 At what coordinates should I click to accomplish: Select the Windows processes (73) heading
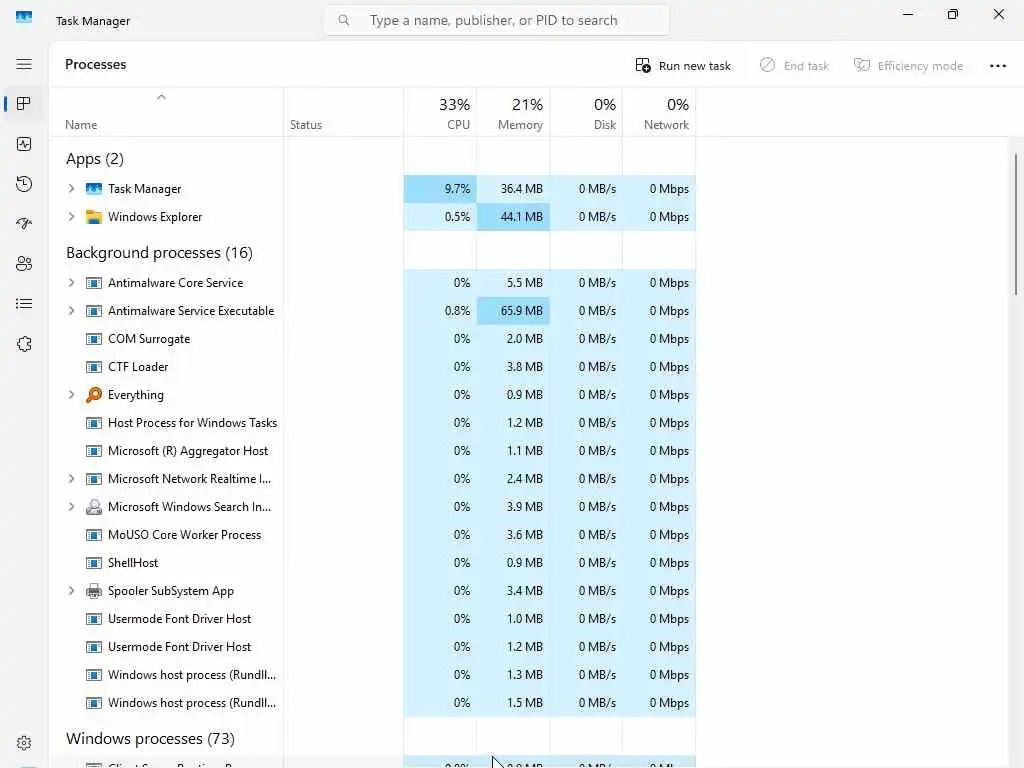(150, 739)
